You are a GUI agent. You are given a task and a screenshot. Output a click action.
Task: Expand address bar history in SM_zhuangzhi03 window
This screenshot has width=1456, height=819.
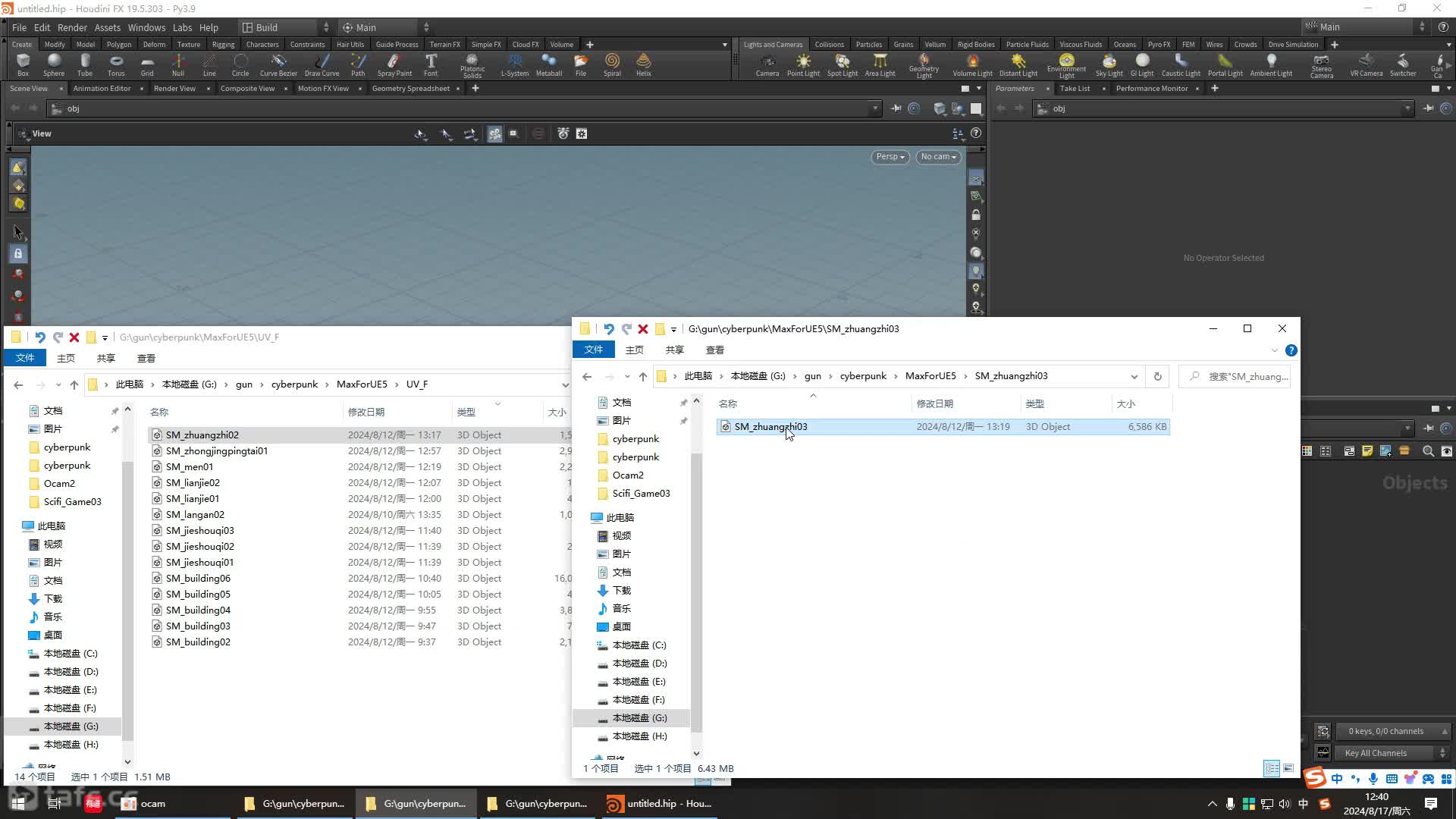[x=1134, y=376]
